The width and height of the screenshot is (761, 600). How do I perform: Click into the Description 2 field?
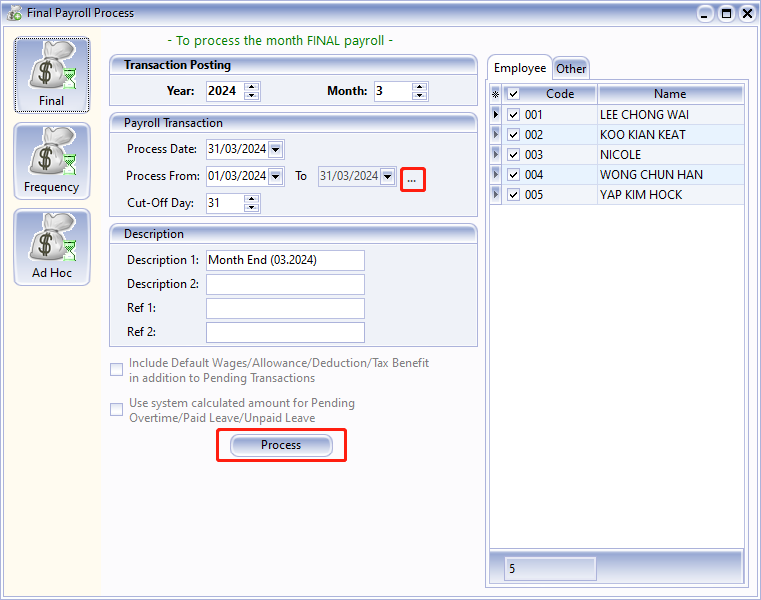click(285, 284)
